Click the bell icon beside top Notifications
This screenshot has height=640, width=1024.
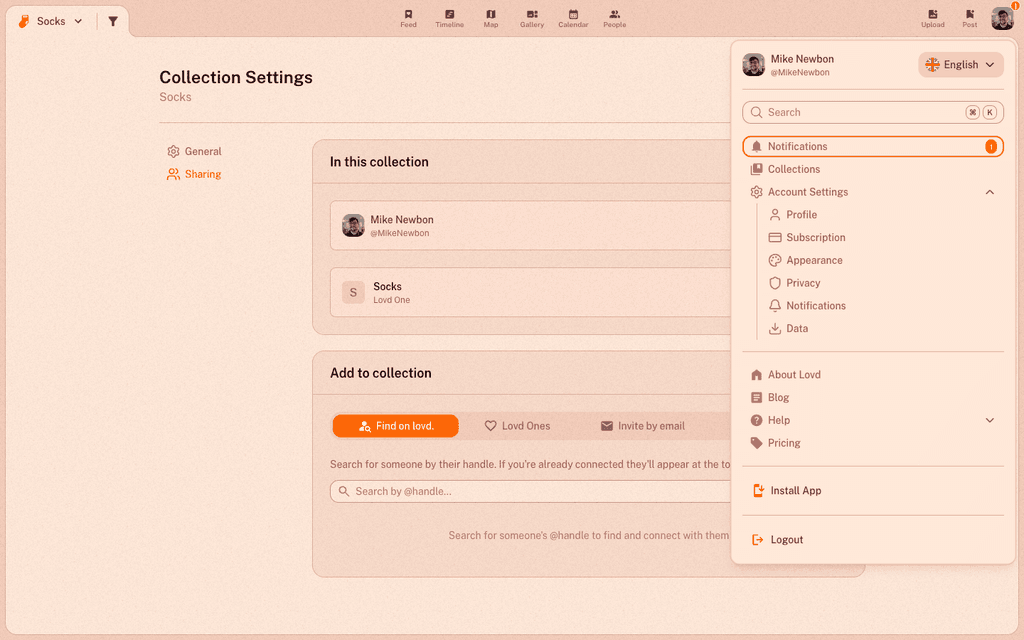[x=756, y=146]
